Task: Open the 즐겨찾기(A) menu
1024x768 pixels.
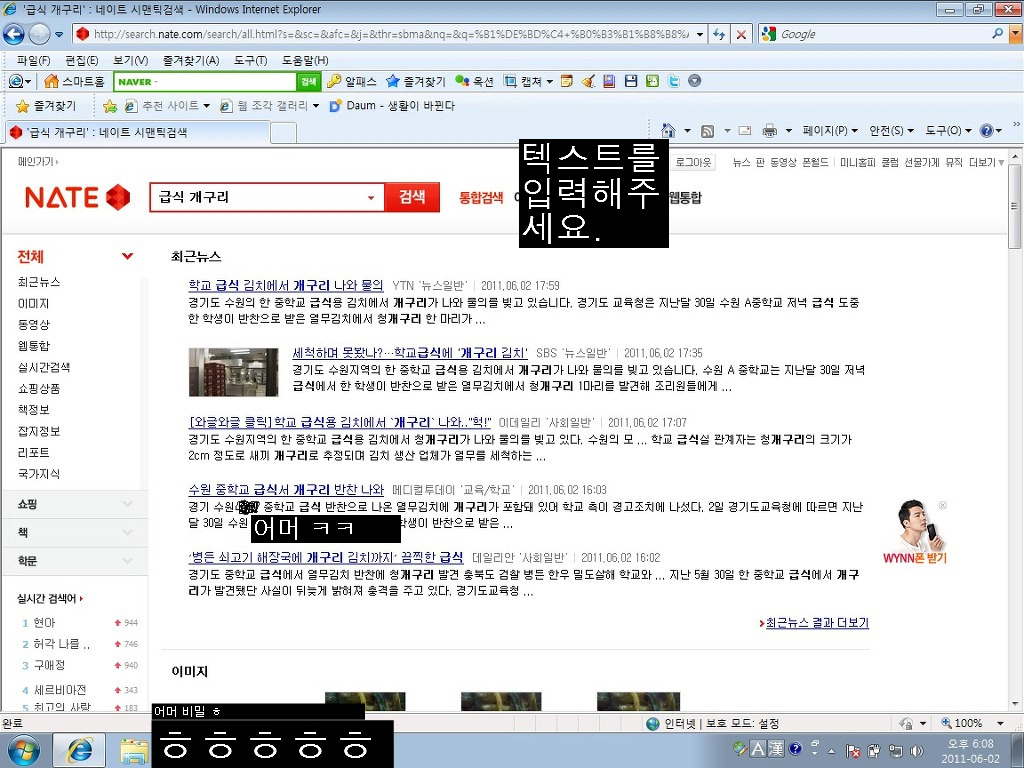Action: click(x=191, y=60)
